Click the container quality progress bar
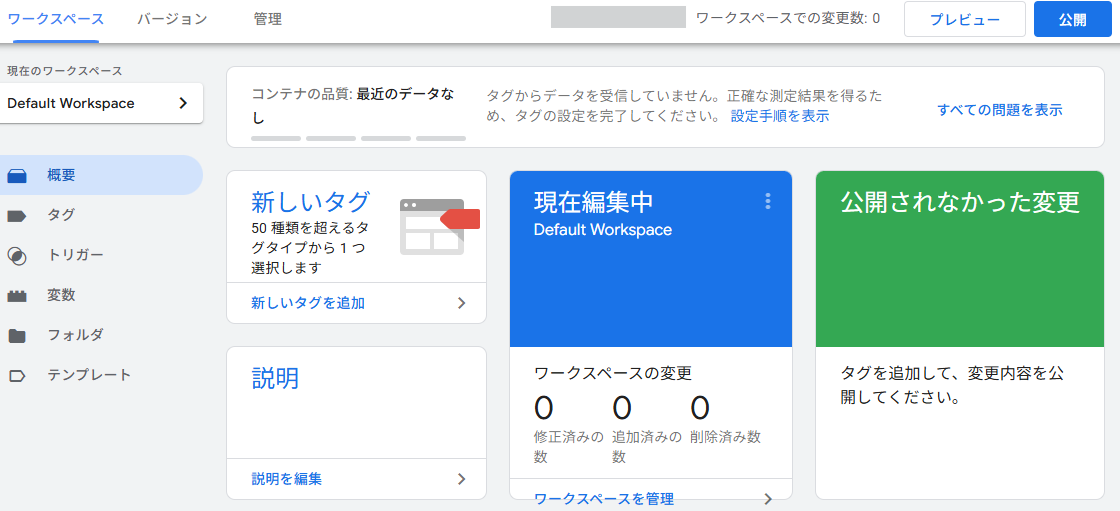Image resolution: width=1120 pixels, height=511 pixels. coord(358,138)
